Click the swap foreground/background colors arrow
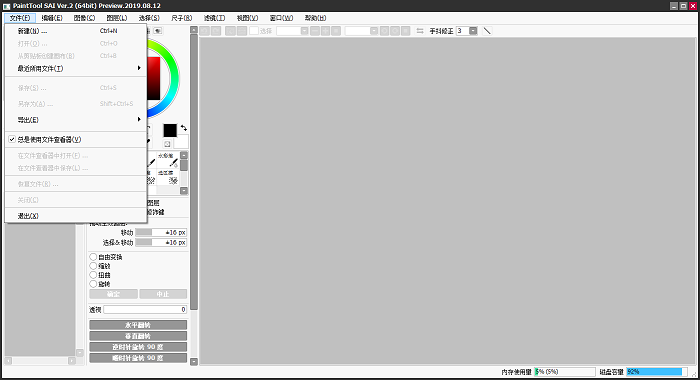Viewport: 700px width, 380px height. click(183, 128)
